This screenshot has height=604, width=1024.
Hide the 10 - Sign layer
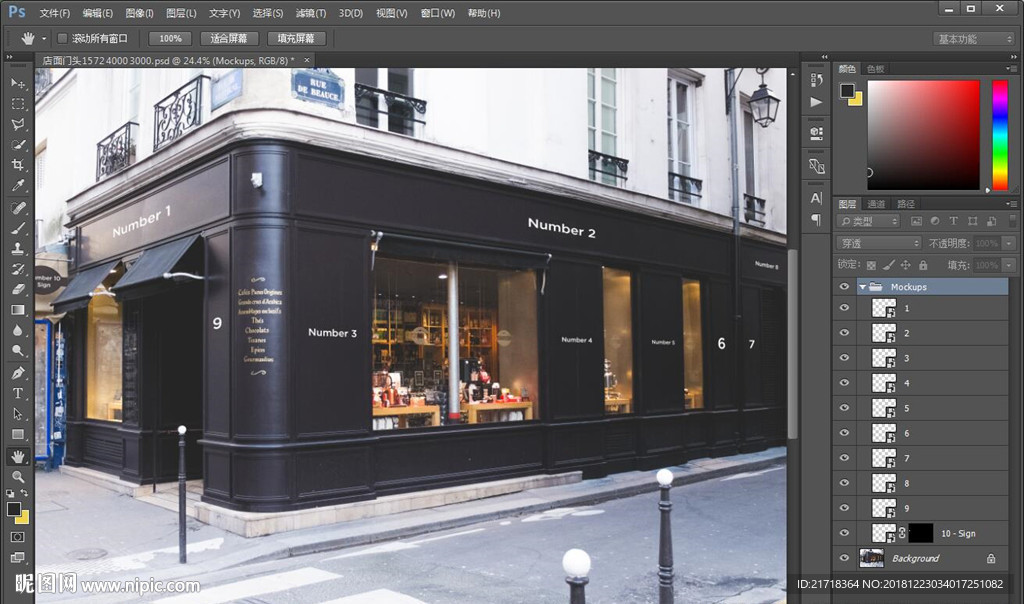pyautogui.click(x=844, y=533)
